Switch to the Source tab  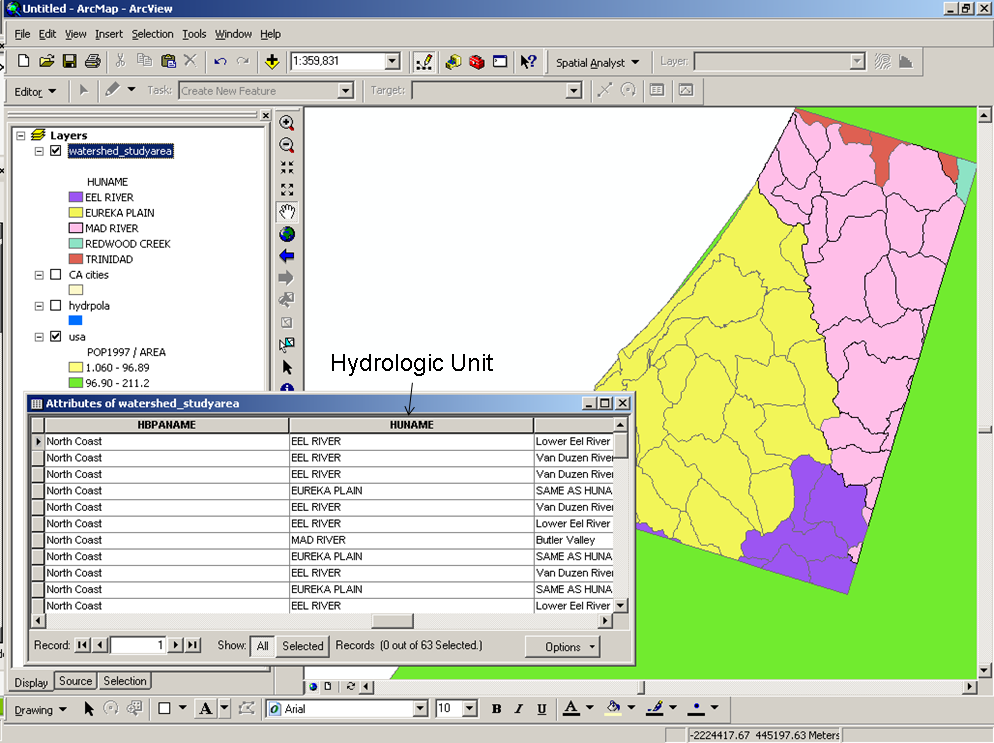(x=75, y=681)
